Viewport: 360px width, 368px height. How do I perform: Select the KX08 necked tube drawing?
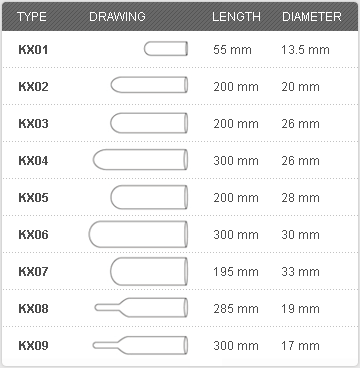click(141, 308)
